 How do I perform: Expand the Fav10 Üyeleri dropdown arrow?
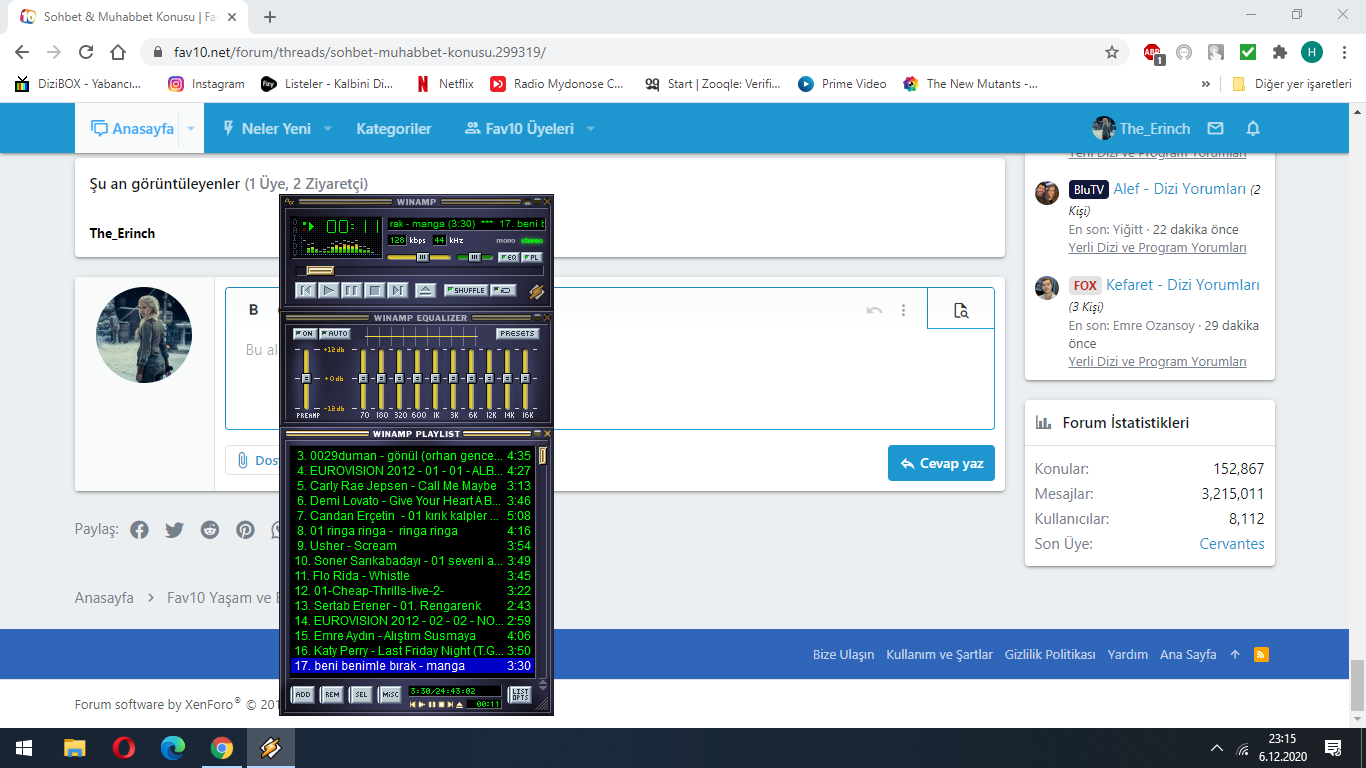590,129
